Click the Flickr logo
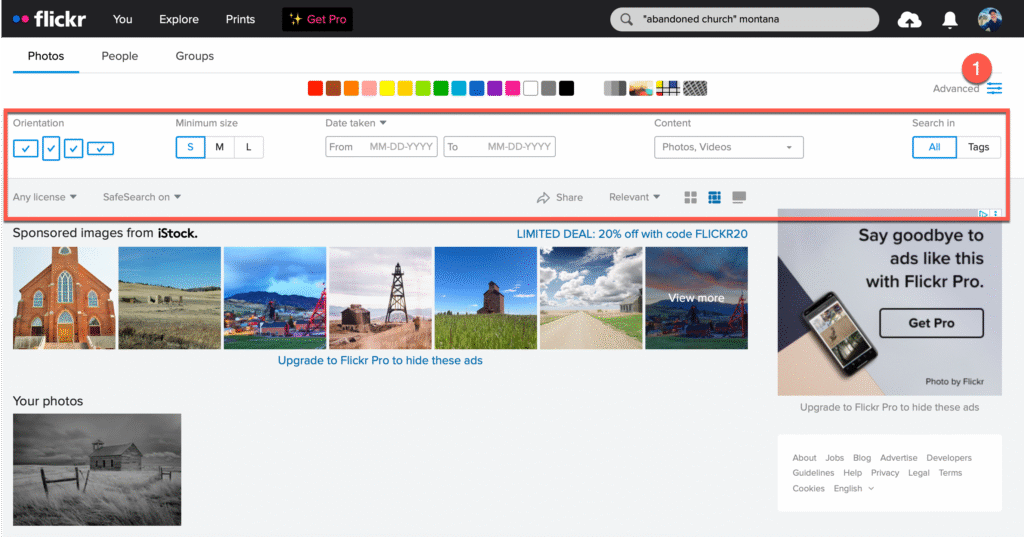The width and height of the screenshot is (1024, 537). [x=50, y=19]
